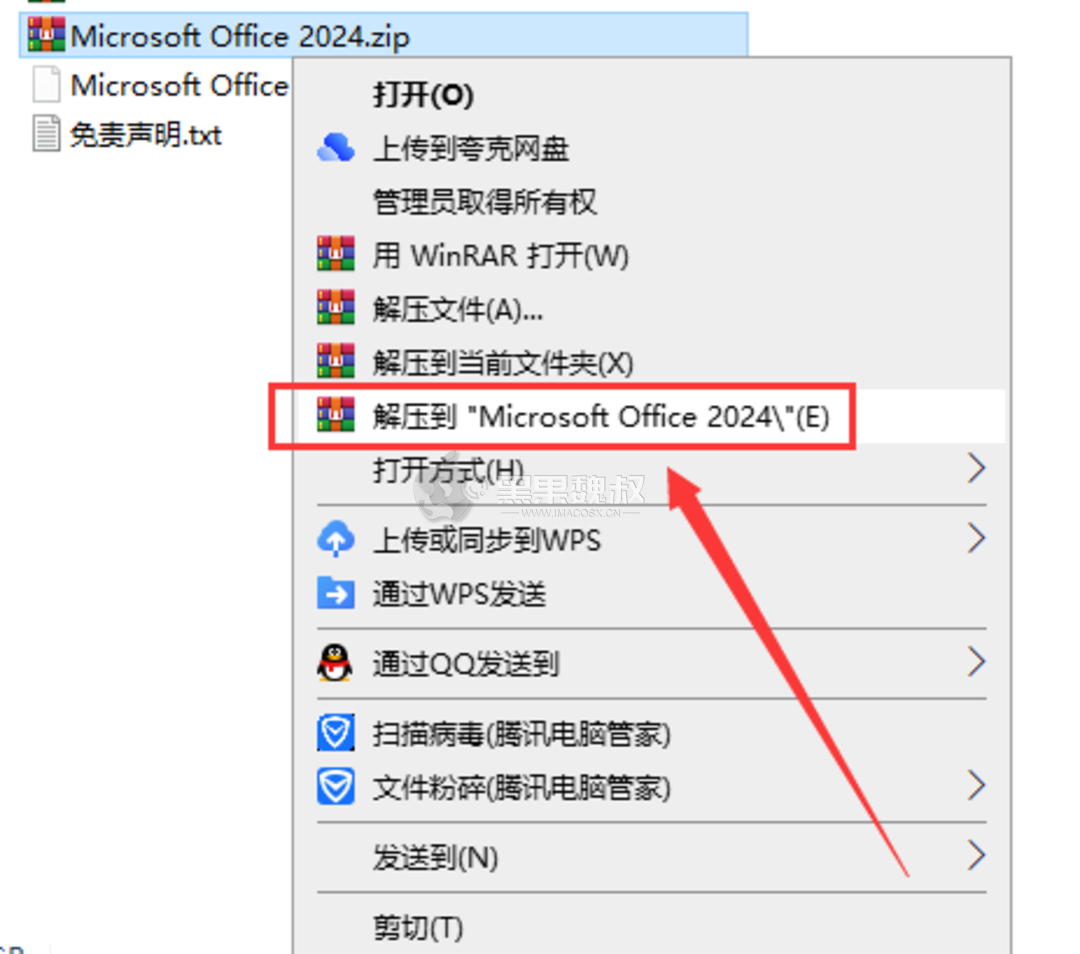This screenshot has width=1080, height=954.
Task: Click 解压文件(A)... to open extraction dialog
Action: pos(450,309)
